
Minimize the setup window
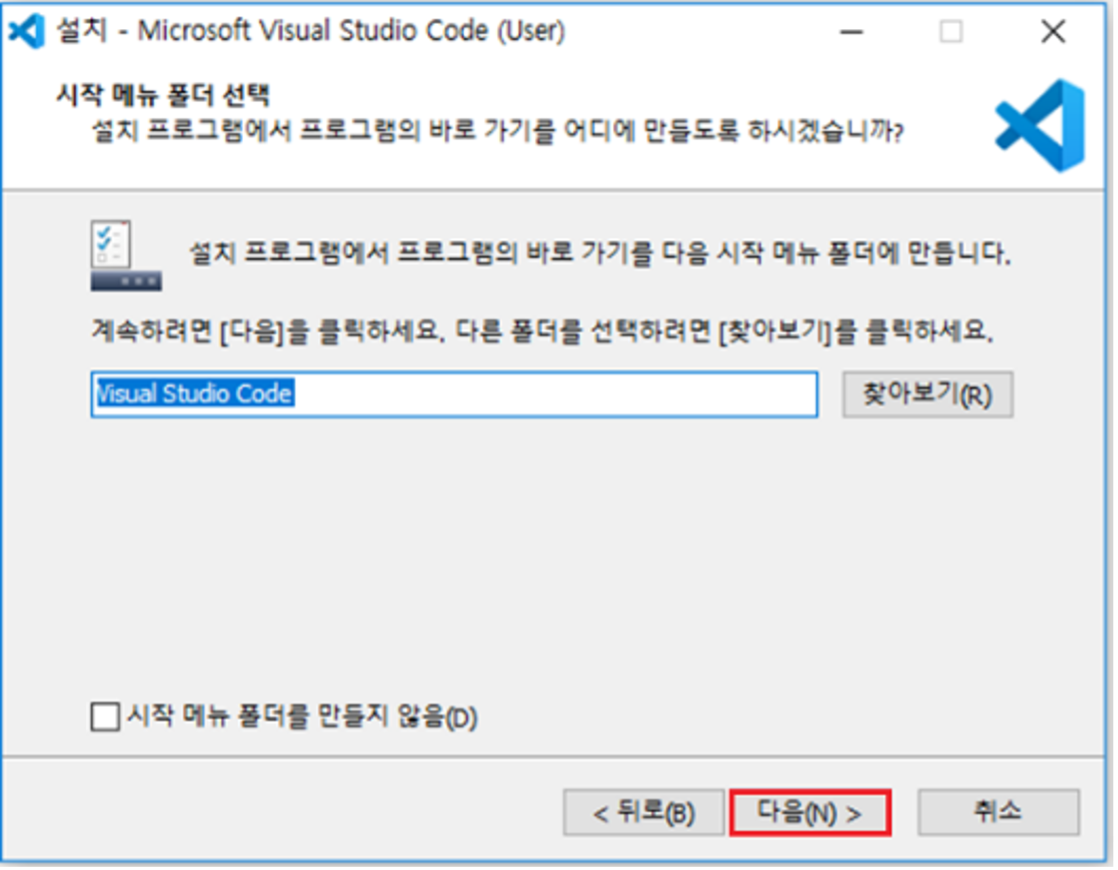pos(851,31)
